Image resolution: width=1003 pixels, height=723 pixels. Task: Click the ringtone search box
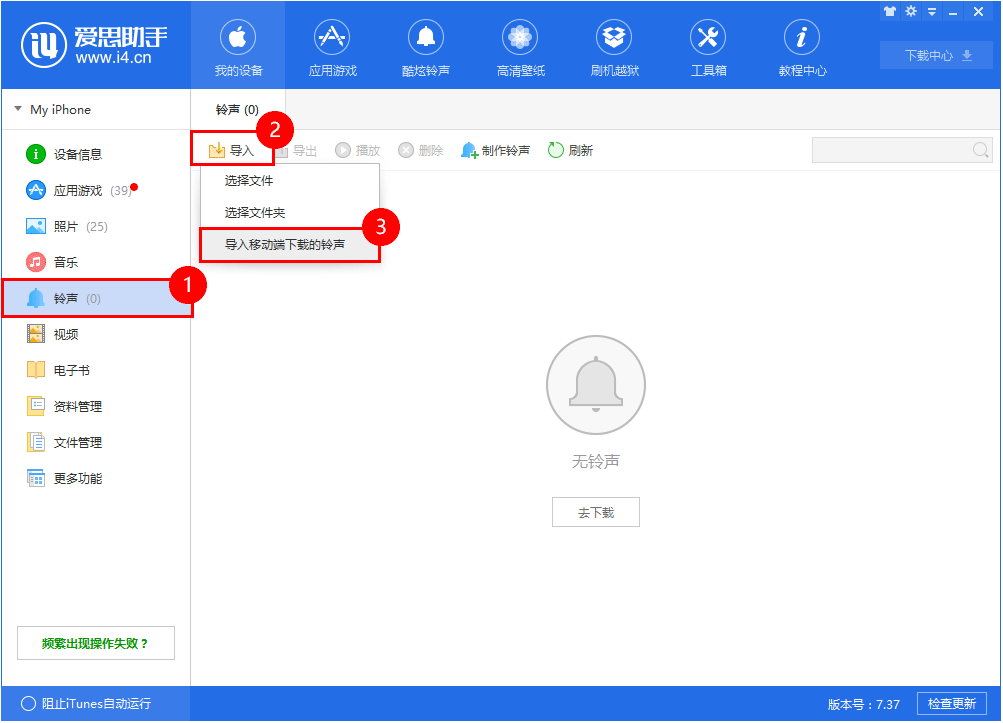click(x=895, y=149)
